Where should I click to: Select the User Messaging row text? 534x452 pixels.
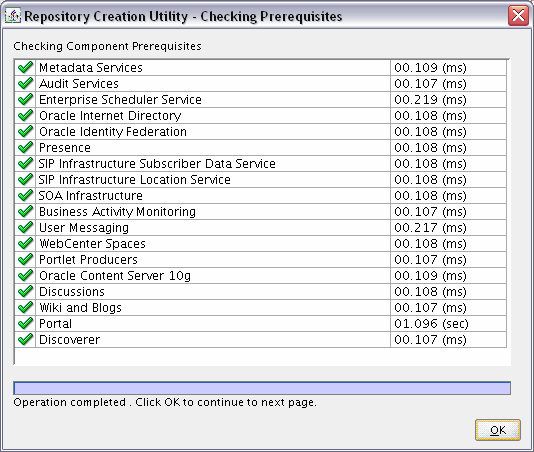(84, 228)
